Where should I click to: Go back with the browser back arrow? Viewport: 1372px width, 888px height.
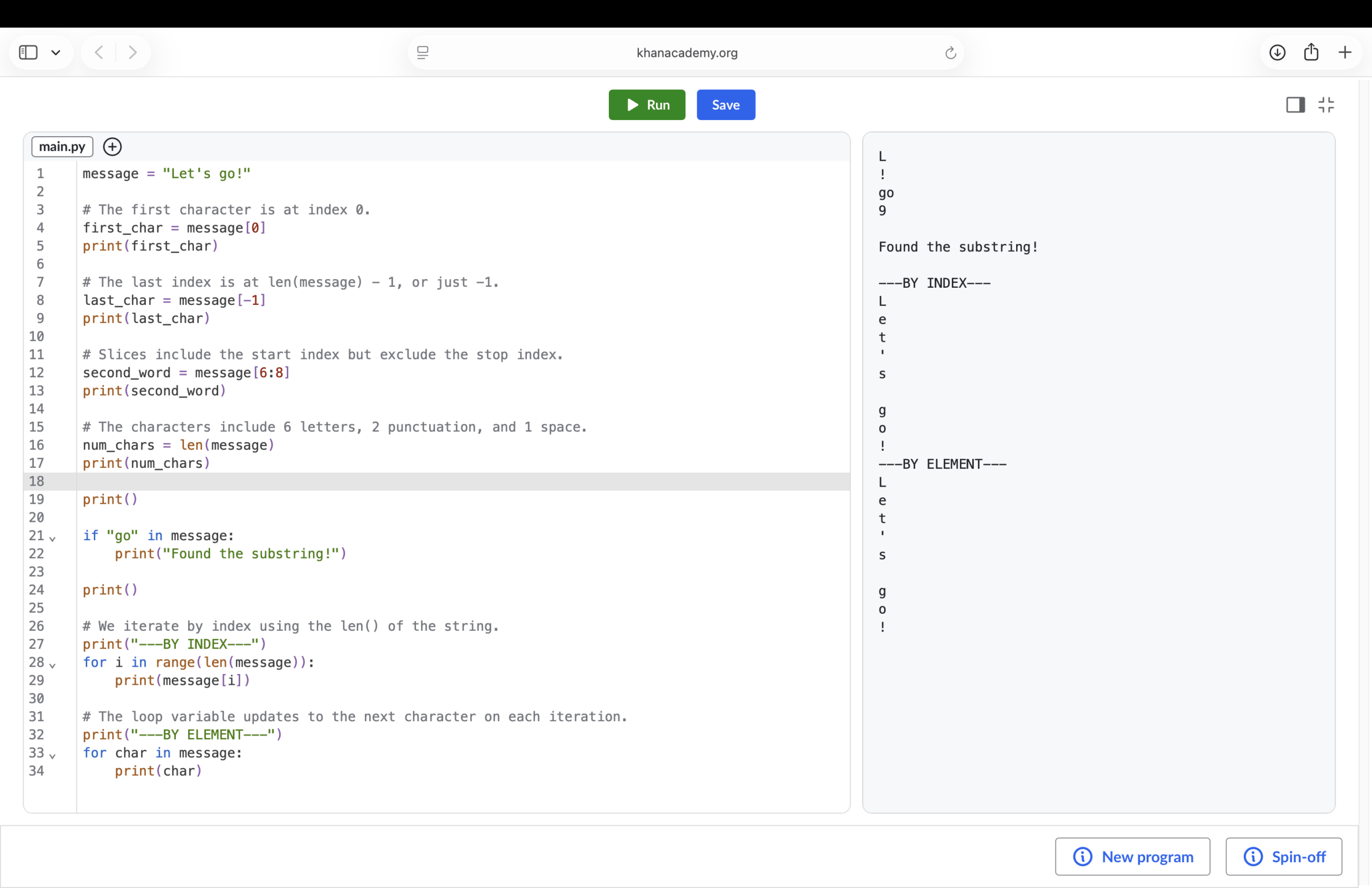[99, 53]
